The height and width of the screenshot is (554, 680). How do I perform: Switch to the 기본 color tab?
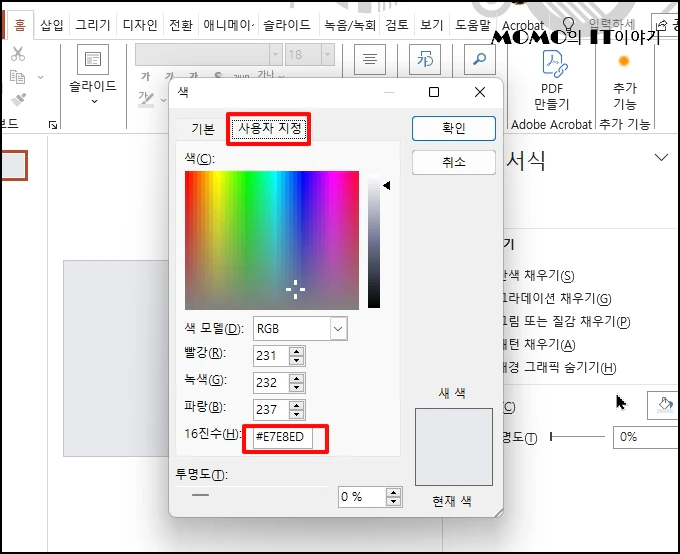(203, 129)
